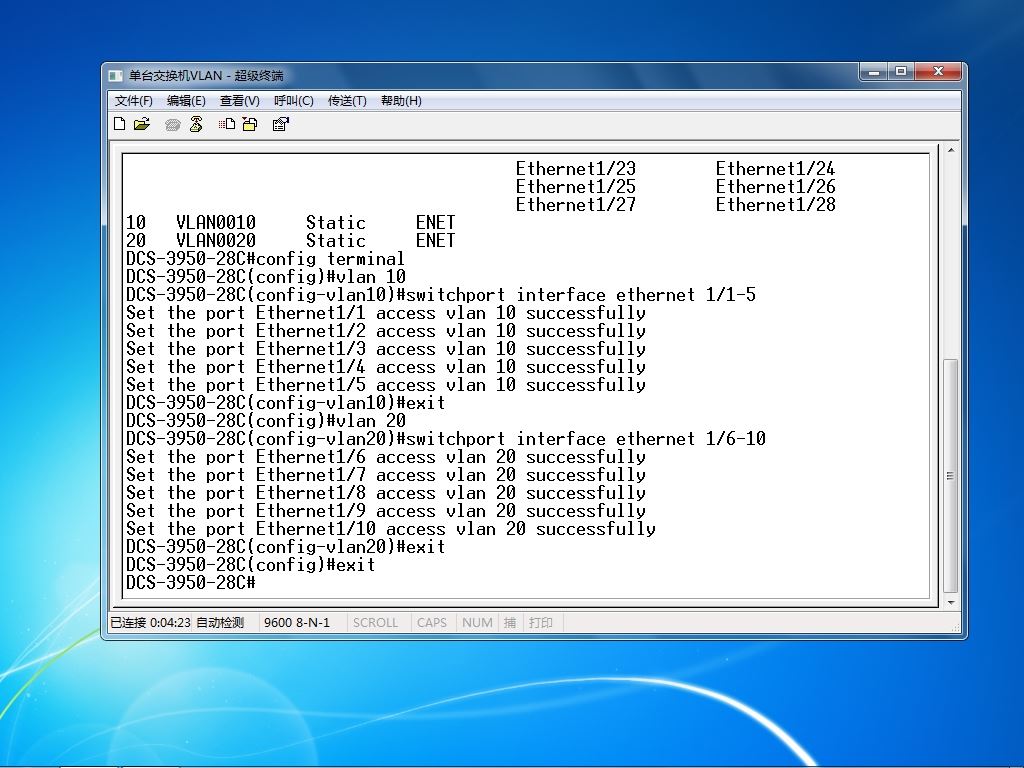Click the window title 单台交换机VLAN - 超级终端
This screenshot has height=768, width=1024.
tap(206, 76)
